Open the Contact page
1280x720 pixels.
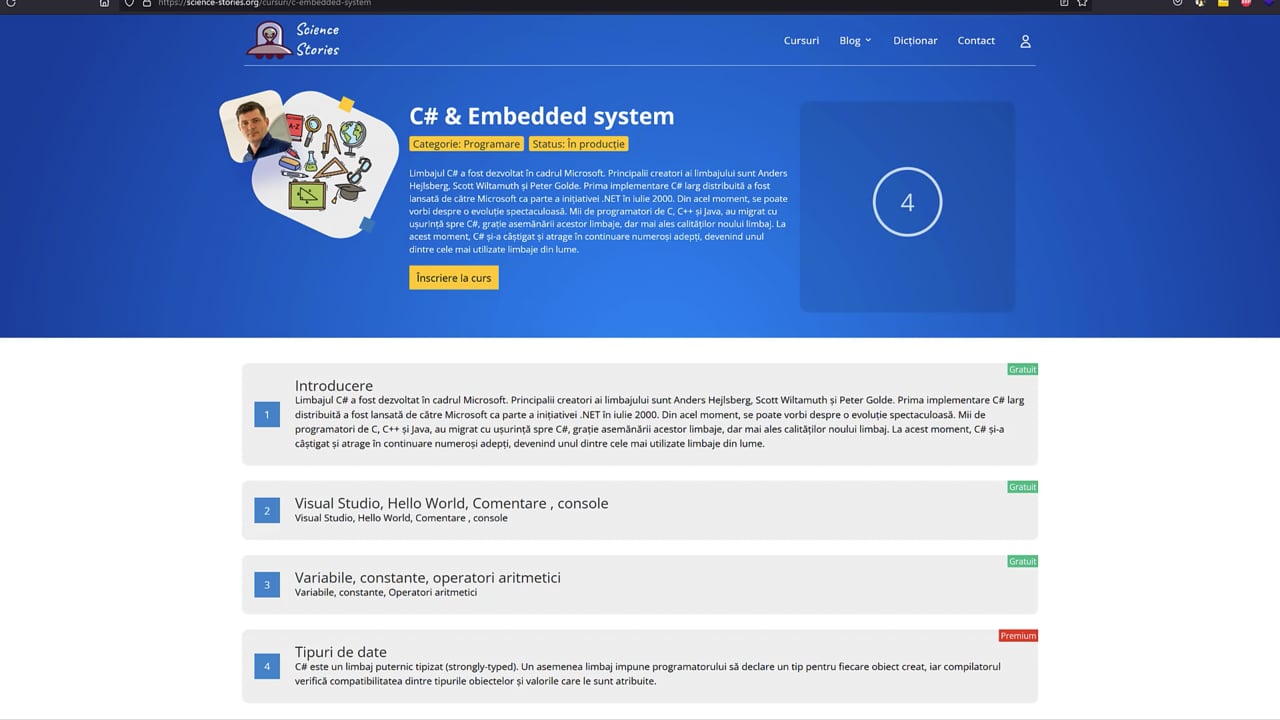tap(976, 41)
